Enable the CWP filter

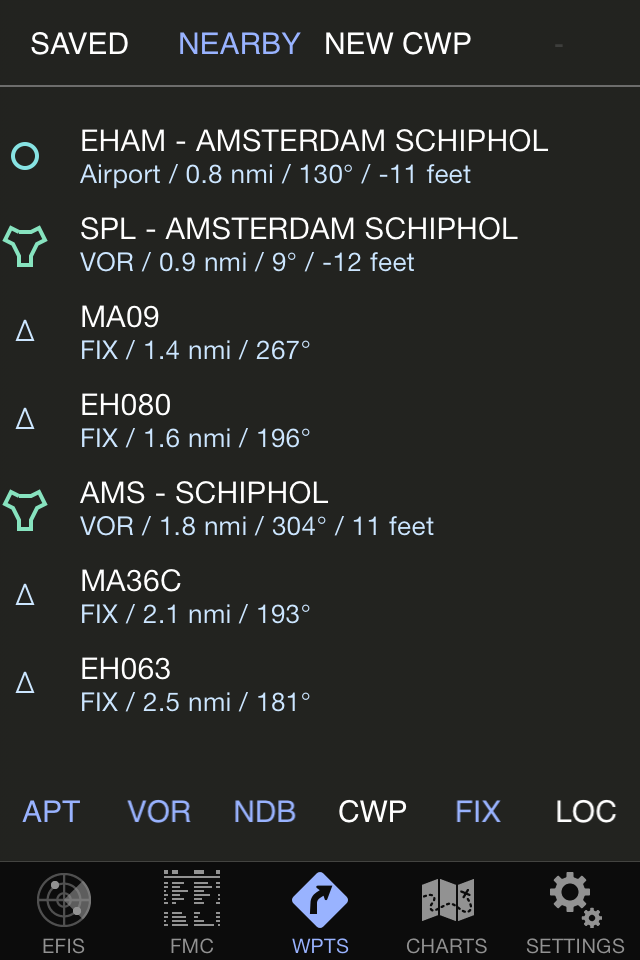pyautogui.click(x=372, y=811)
